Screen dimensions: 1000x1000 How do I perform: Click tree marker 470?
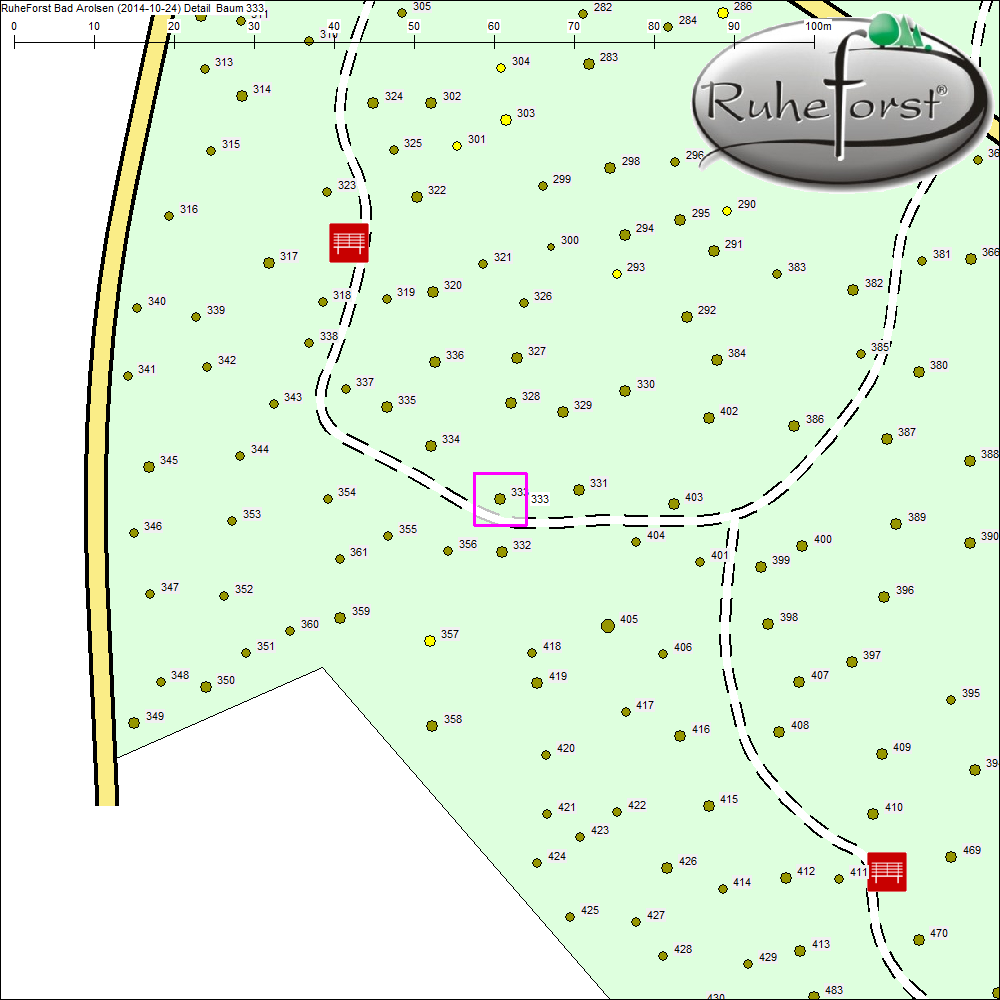point(919,940)
